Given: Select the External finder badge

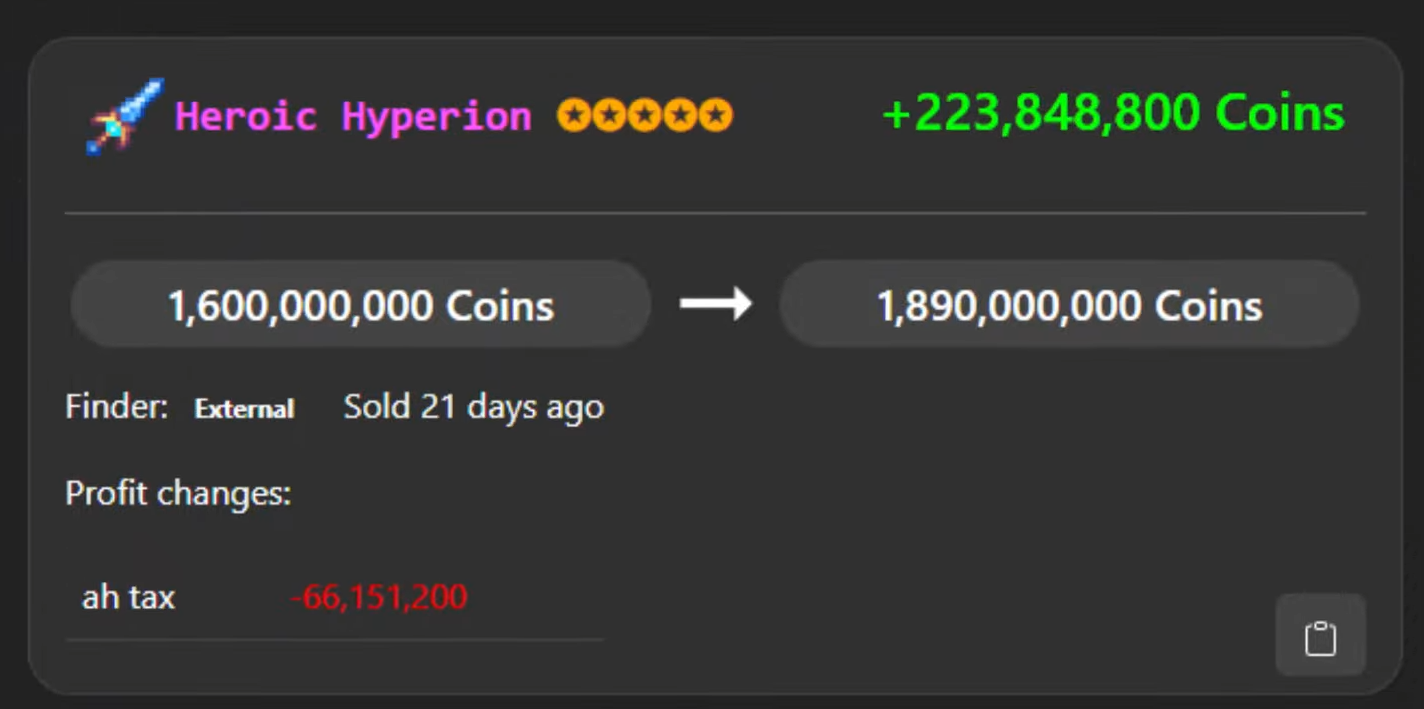Looking at the screenshot, I should coord(244,409).
